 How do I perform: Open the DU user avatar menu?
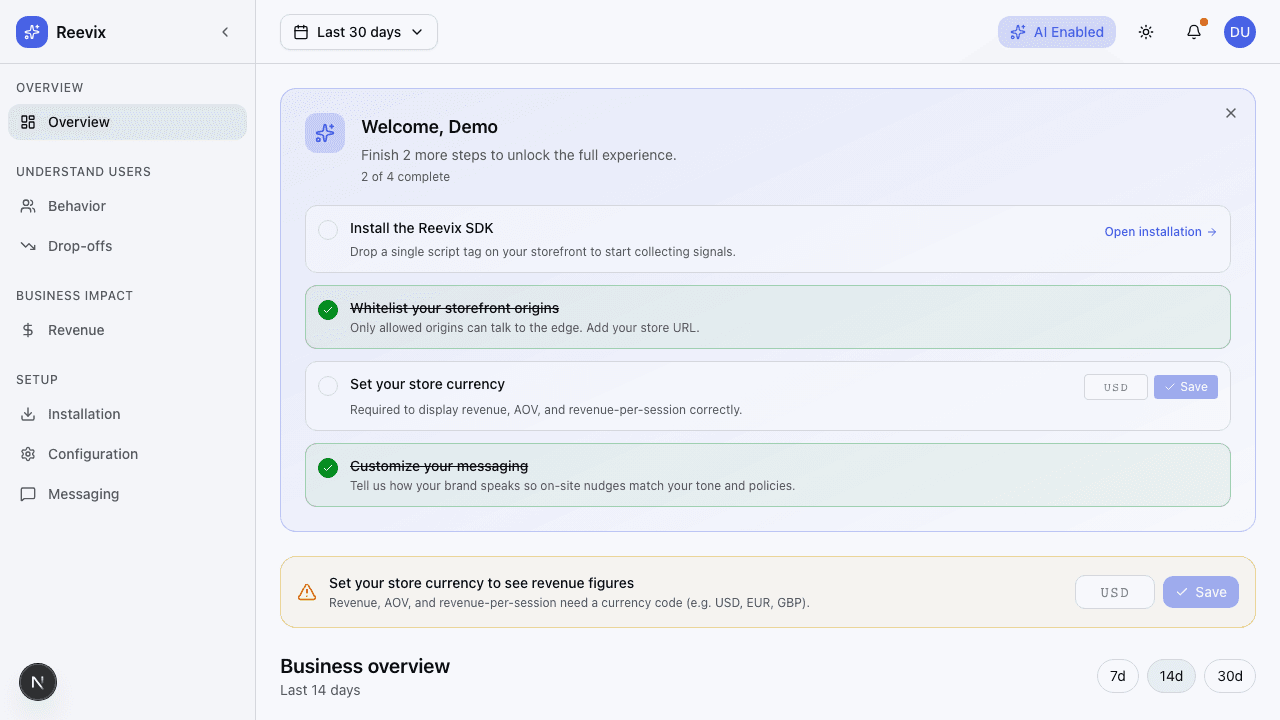click(1240, 32)
